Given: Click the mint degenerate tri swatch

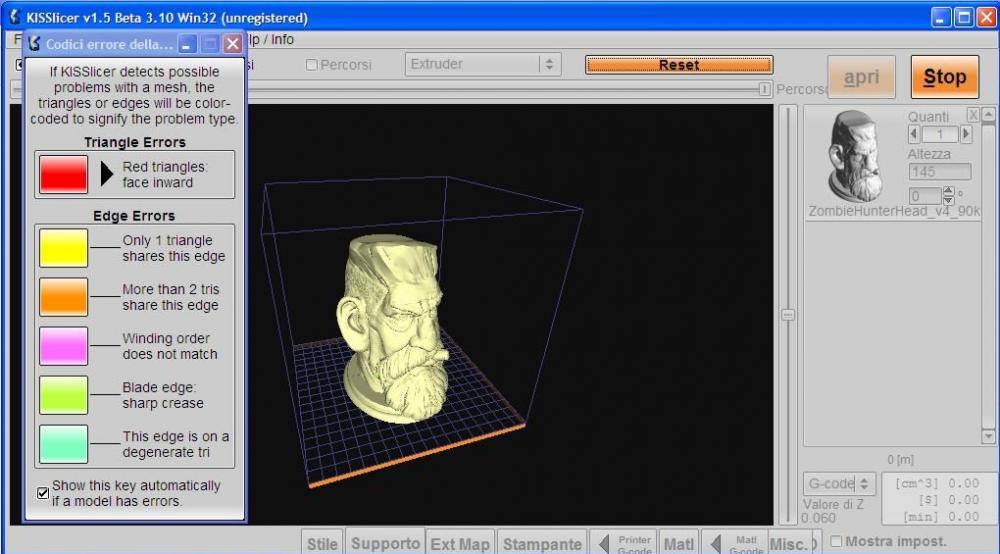Looking at the screenshot, I should (x=63, y=444).
